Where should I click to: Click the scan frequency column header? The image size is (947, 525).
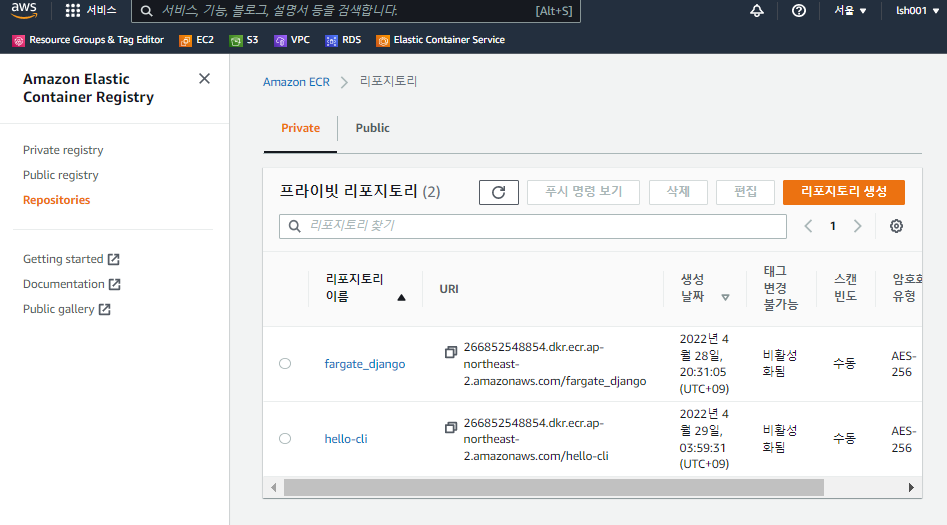846,288
